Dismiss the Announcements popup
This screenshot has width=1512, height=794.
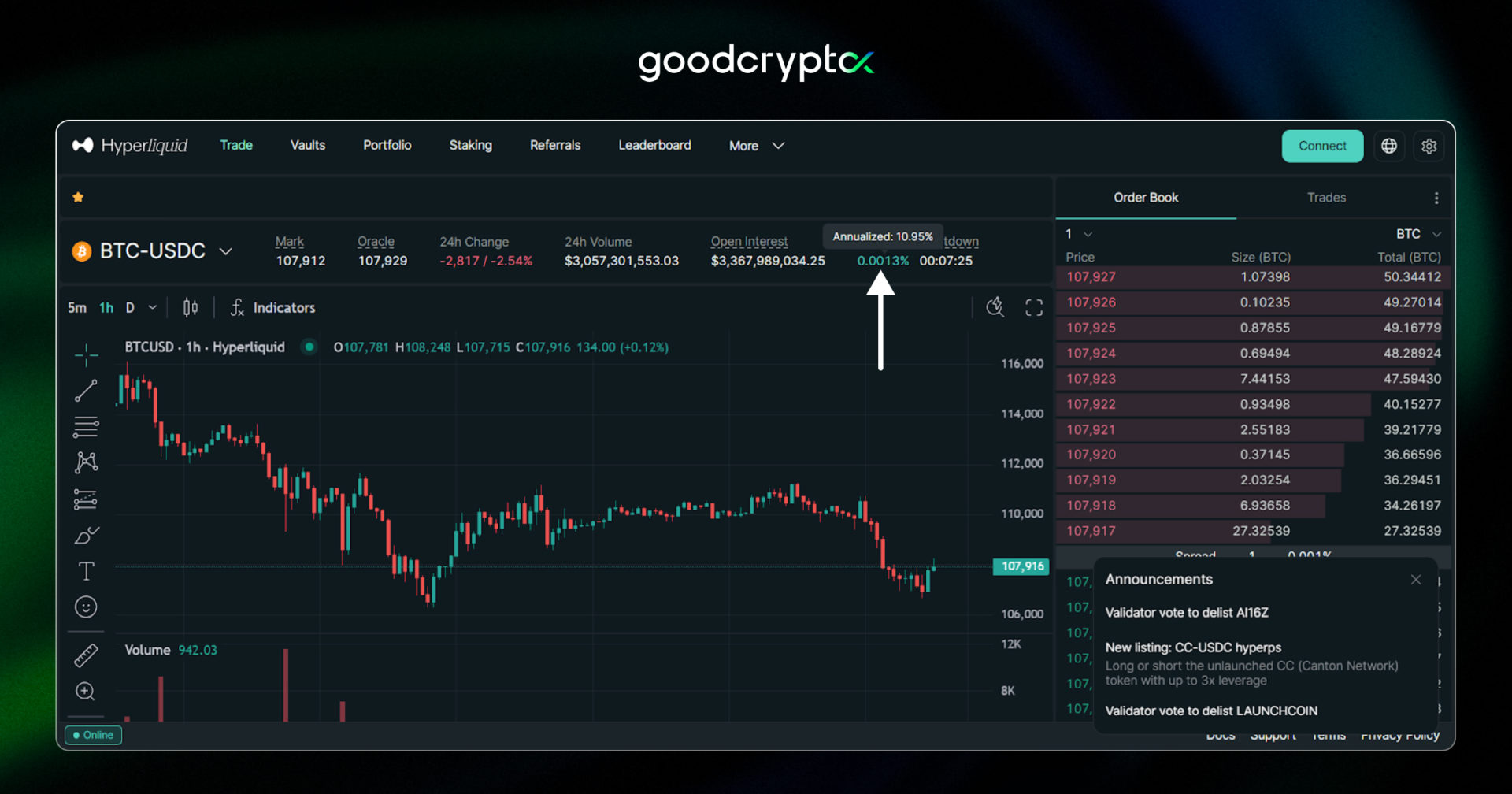click(1415, 580)
